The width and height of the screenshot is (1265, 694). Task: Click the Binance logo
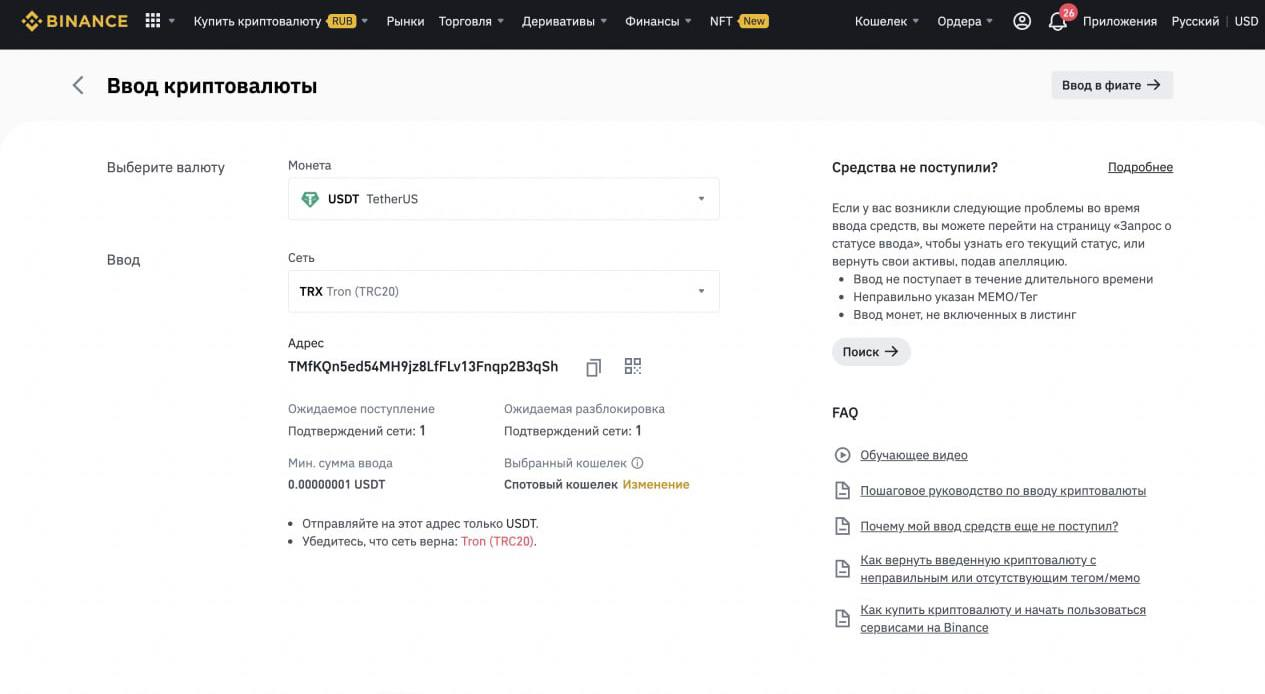point(75,20)
